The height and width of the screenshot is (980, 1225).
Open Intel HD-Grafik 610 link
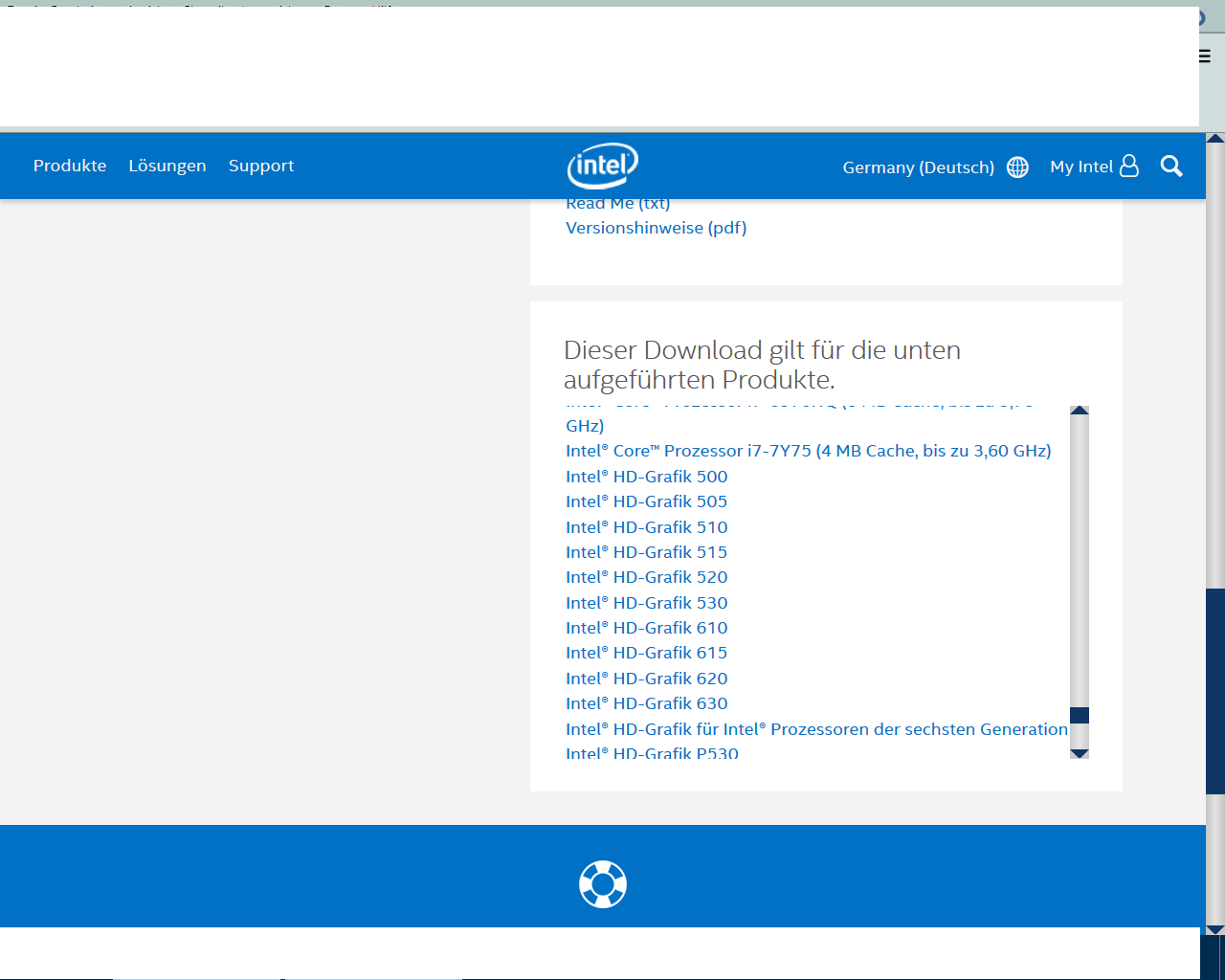tap(647, 628)
